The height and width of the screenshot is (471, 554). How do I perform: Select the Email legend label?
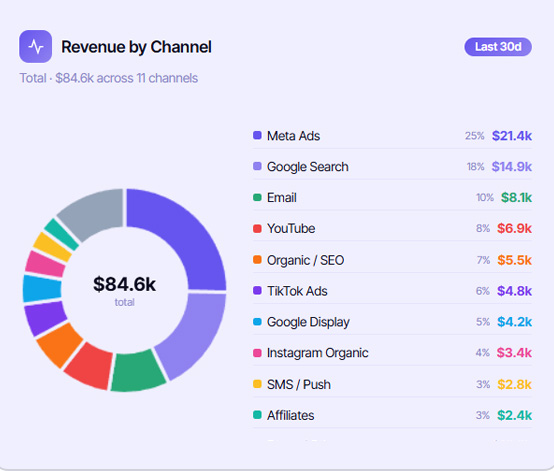282,198
